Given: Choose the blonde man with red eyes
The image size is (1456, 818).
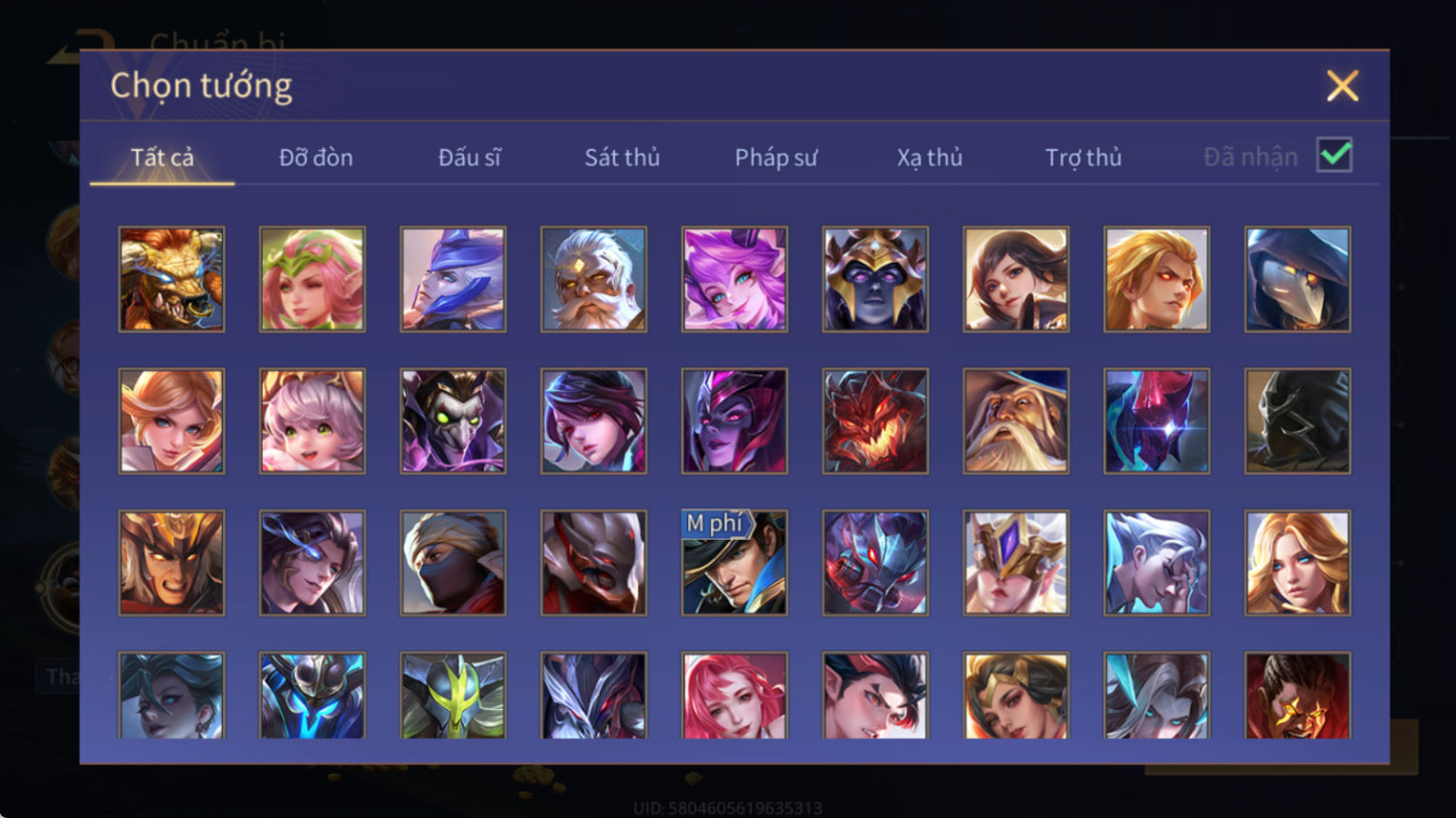Looking at the screenshot, I should 1156,279.
